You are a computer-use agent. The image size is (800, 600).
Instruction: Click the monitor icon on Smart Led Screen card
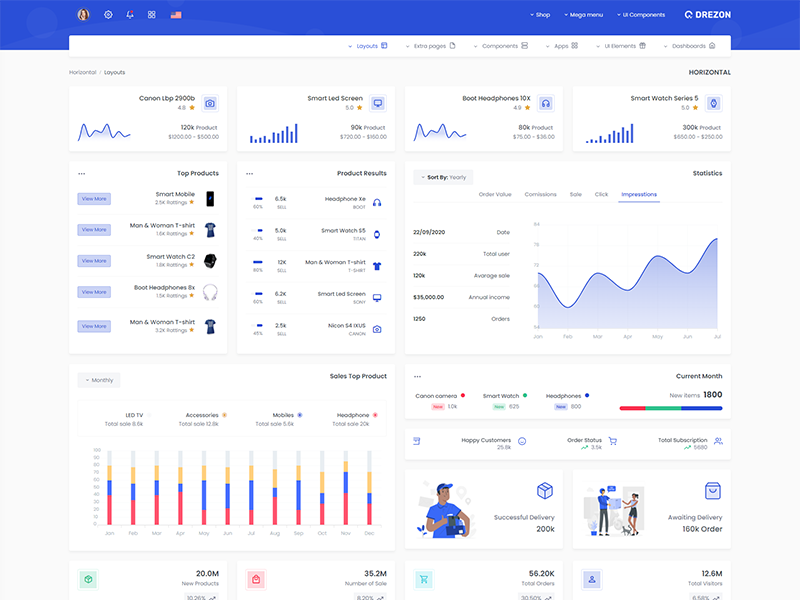tap(378, 103)
